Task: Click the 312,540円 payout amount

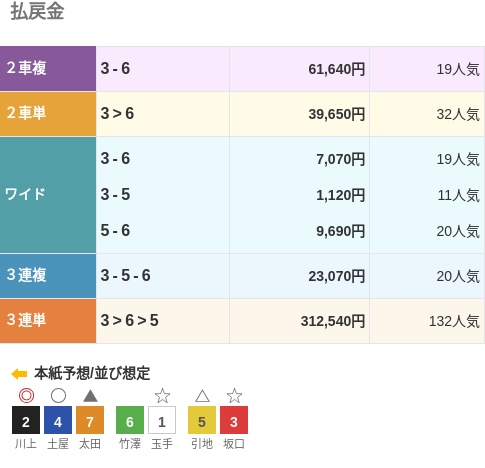Action: (333, 321)
